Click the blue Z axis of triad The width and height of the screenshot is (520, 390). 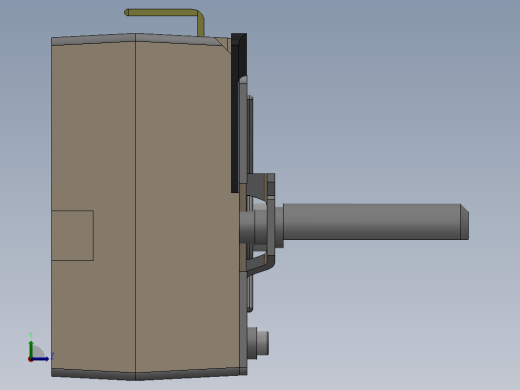tap(40, 359)
